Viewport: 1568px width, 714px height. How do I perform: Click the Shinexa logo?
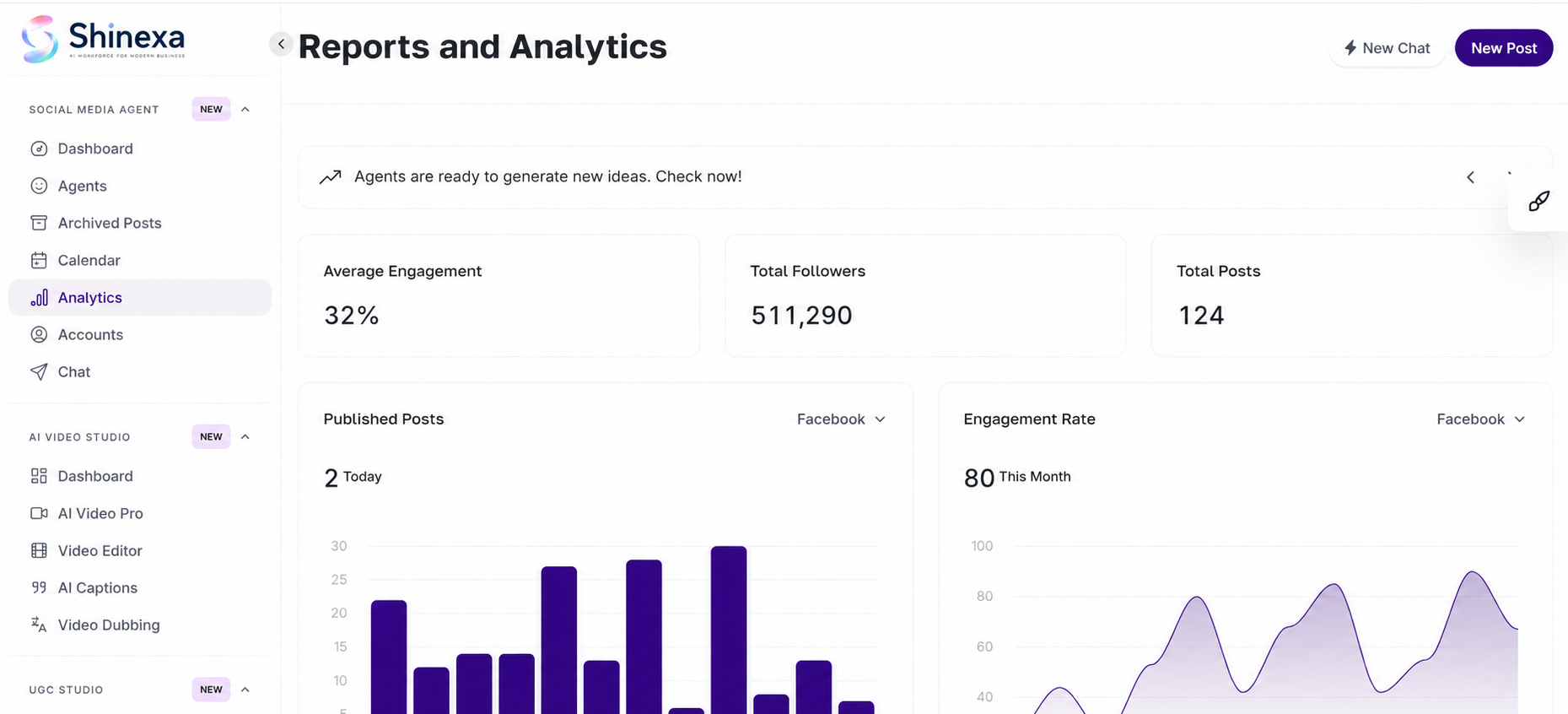point(103,39)
